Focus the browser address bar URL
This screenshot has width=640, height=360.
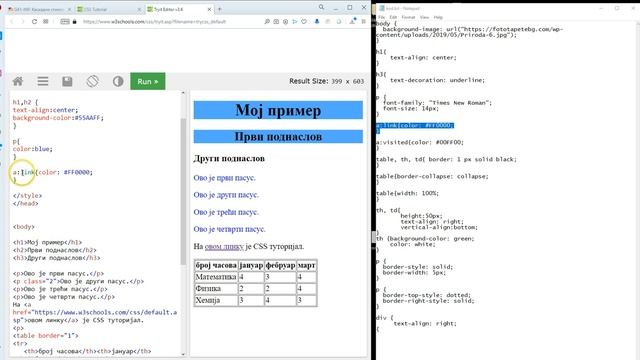coord(154,22)
